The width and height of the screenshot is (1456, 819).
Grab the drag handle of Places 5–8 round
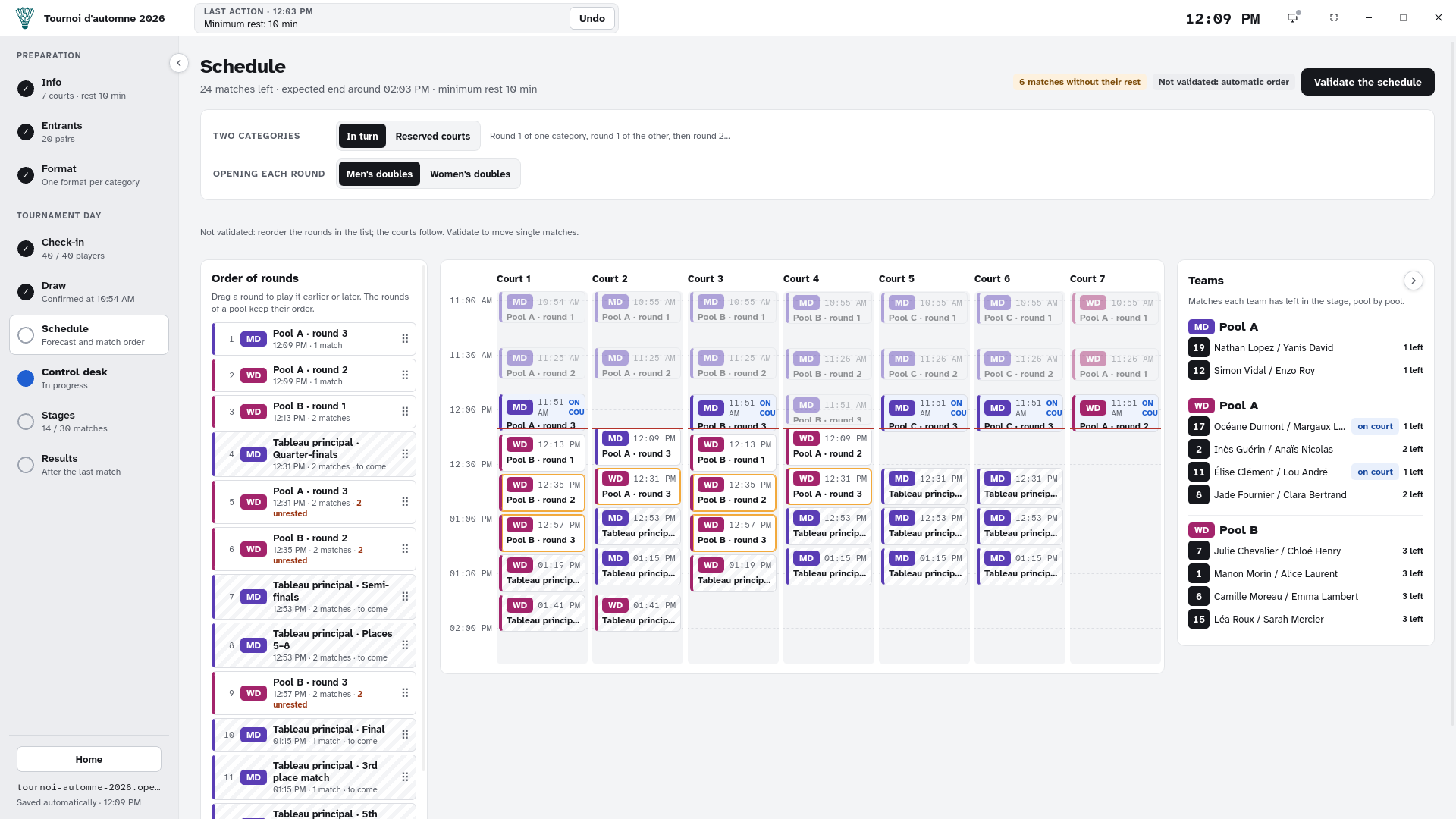405,645
